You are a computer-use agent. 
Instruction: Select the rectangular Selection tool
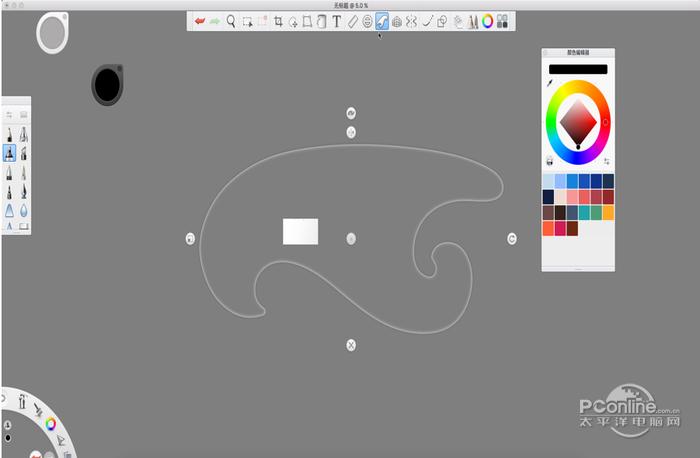pyautogui.click(x=247, y=21)
